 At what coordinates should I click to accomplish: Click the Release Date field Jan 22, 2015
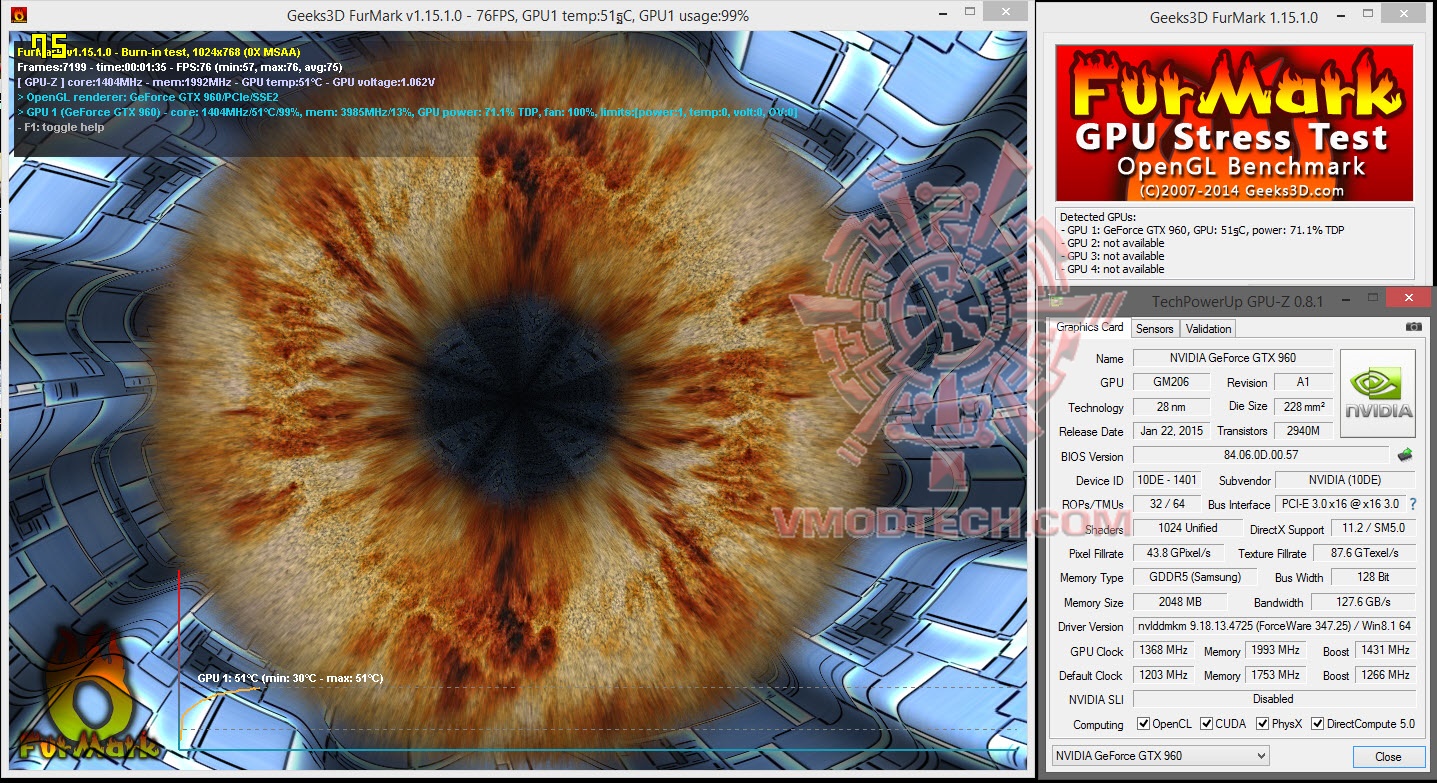click(x=1172, y=431)
